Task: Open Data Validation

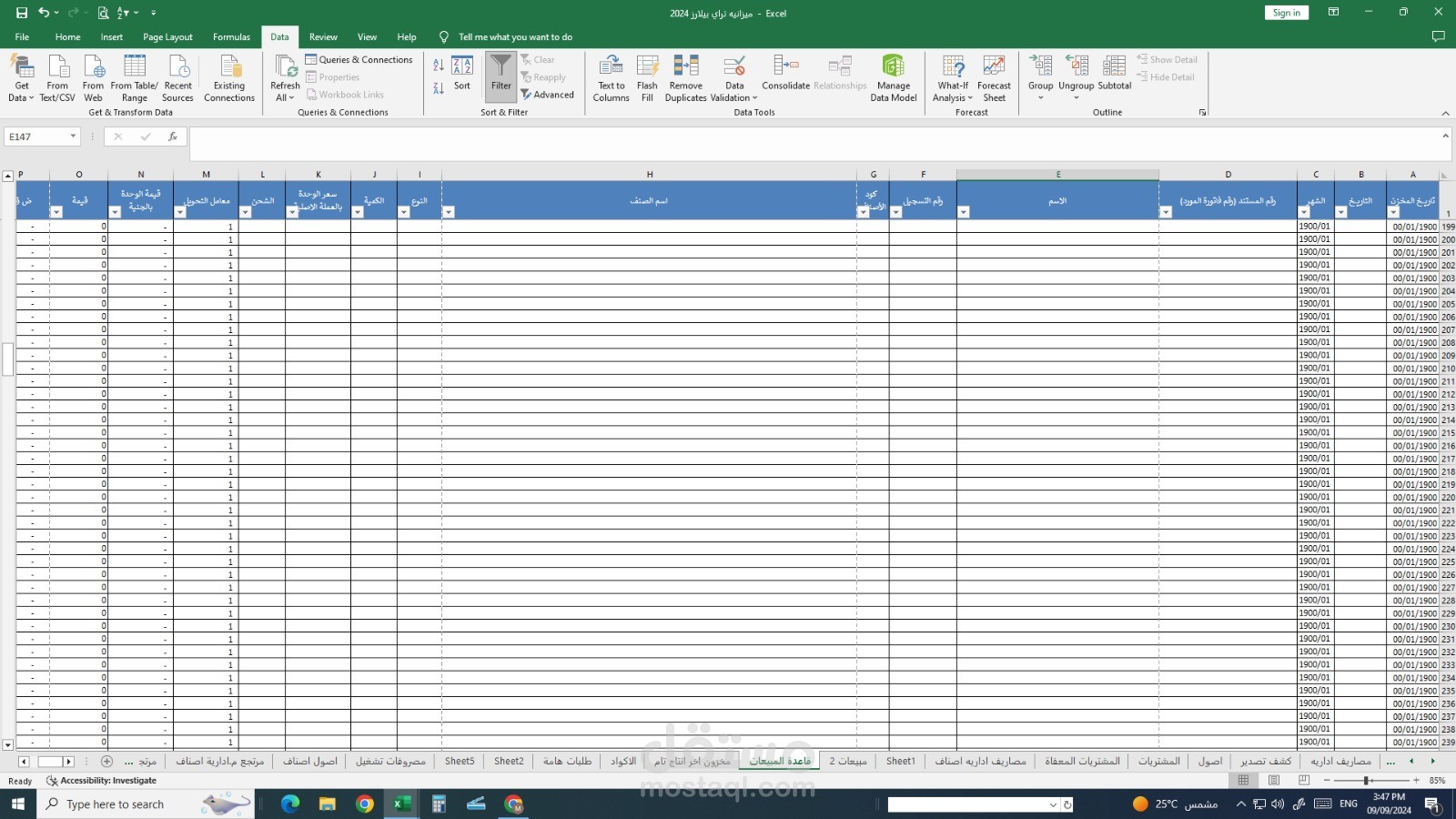Action: pos(733,78)
